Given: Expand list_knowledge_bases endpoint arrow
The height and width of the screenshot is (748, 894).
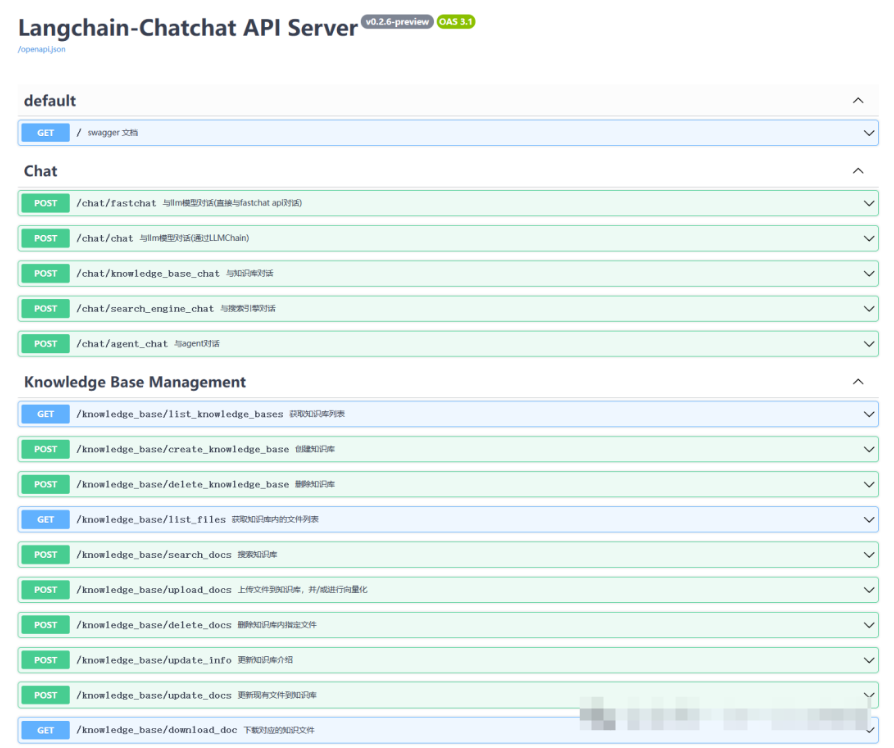Looking at the screenshot, I should (x=869, y=414).
